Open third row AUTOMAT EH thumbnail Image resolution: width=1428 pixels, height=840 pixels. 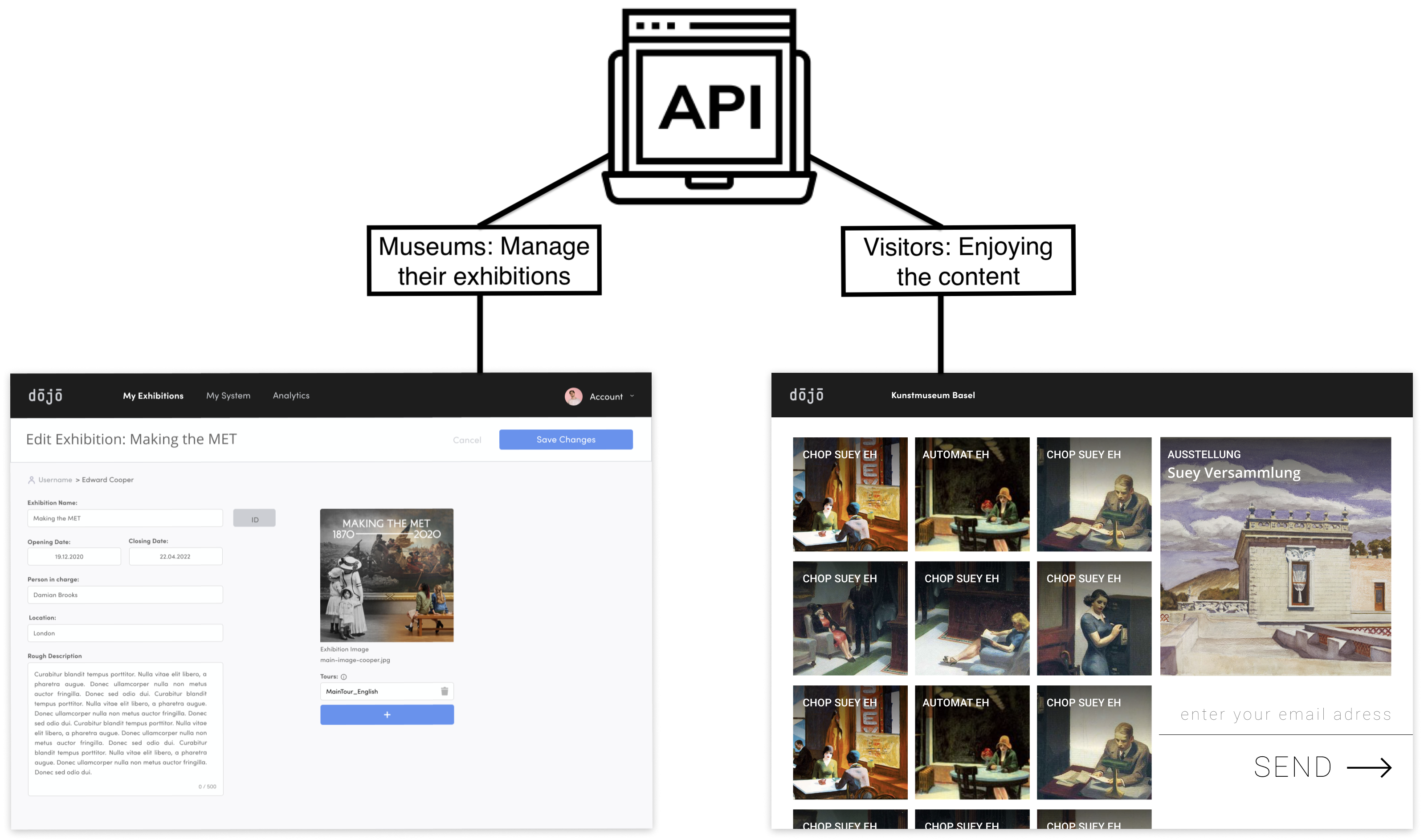(x=972, y=742)
